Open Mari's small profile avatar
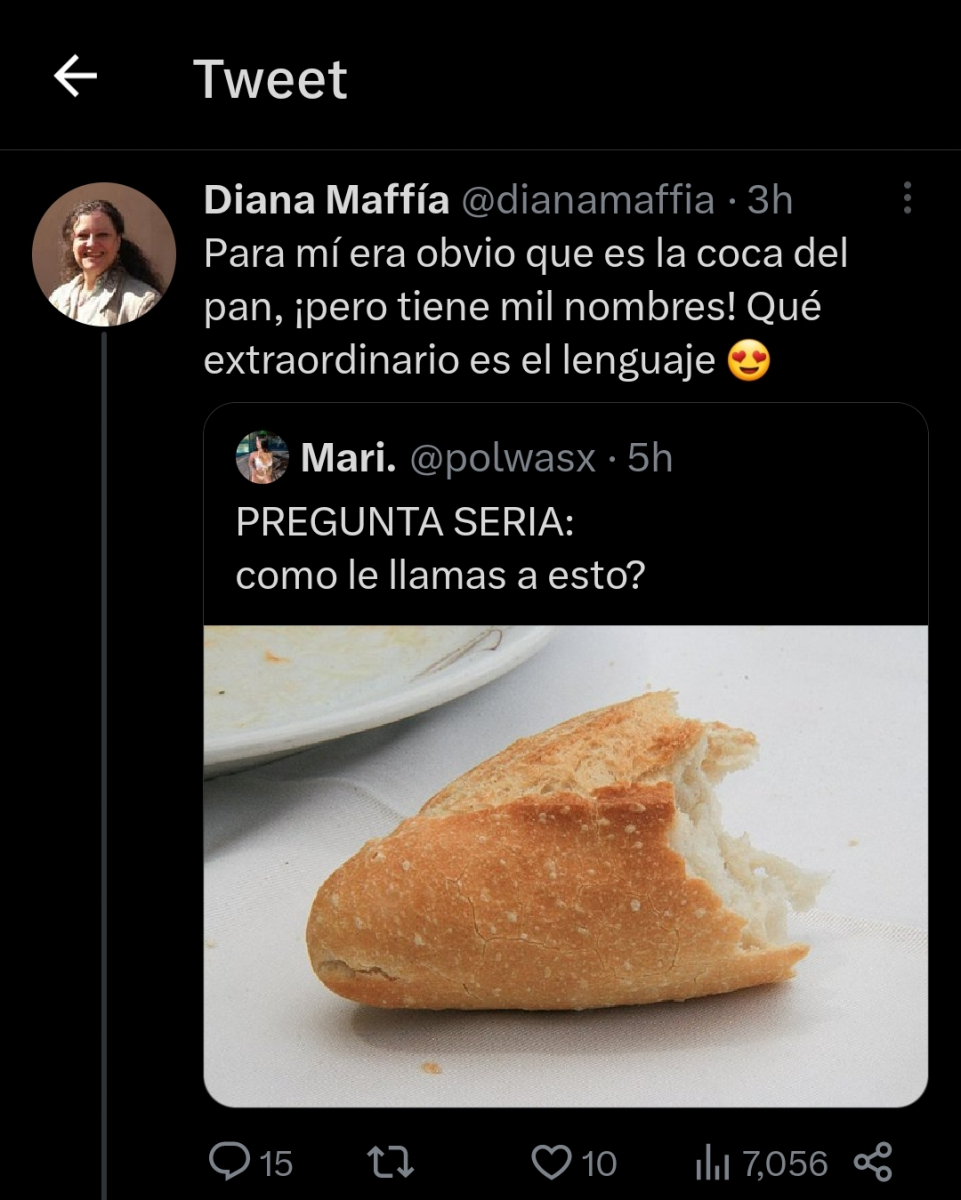The image size is (961, 1200). [262, 458]
